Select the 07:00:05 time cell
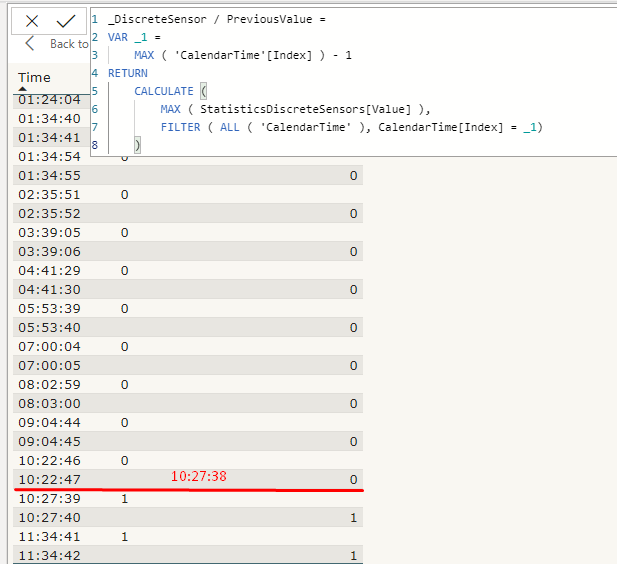Viewport: 617px width, 564px height. pos(49,365)
